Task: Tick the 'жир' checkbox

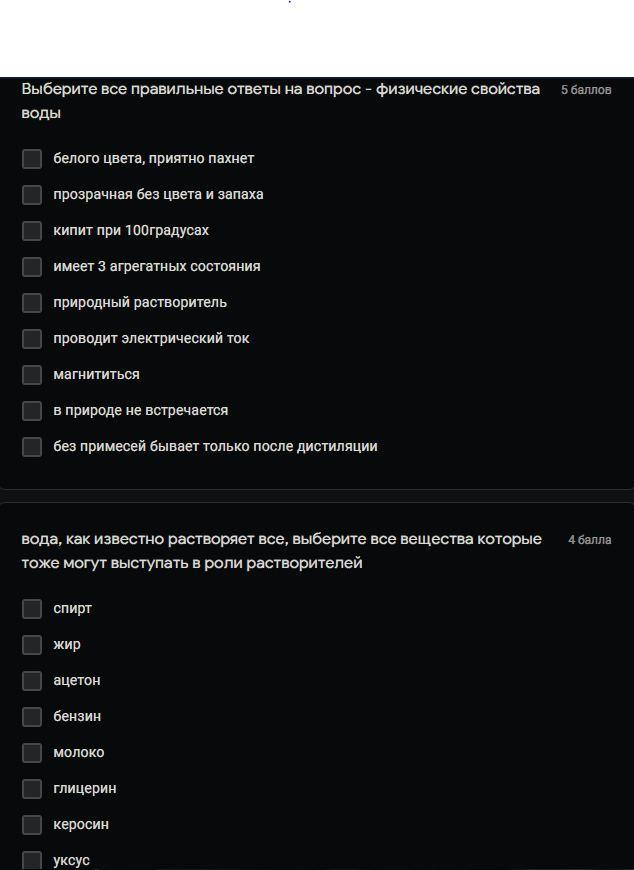Action: 32,645
